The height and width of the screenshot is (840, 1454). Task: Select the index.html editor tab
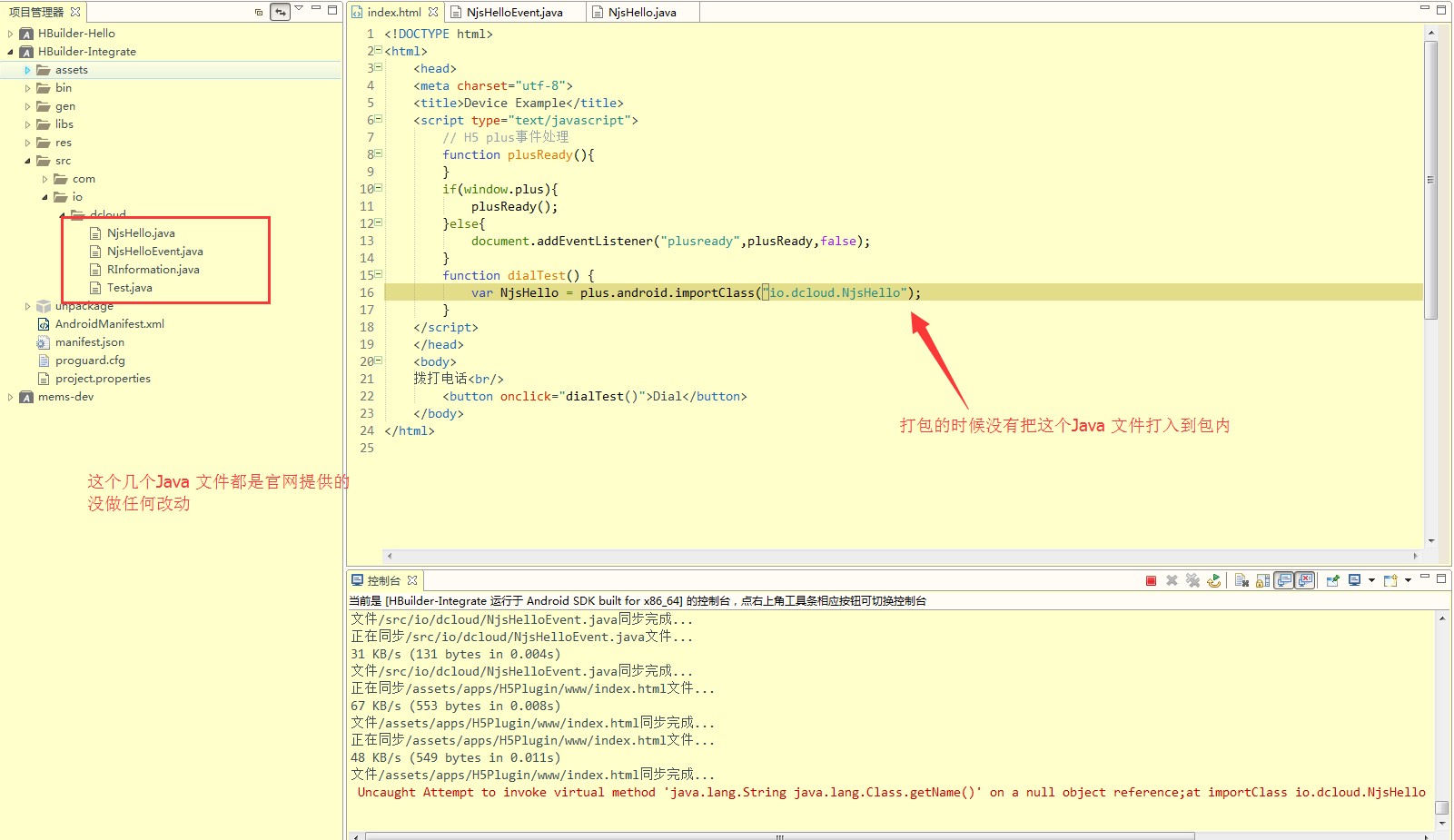point(394,12)
